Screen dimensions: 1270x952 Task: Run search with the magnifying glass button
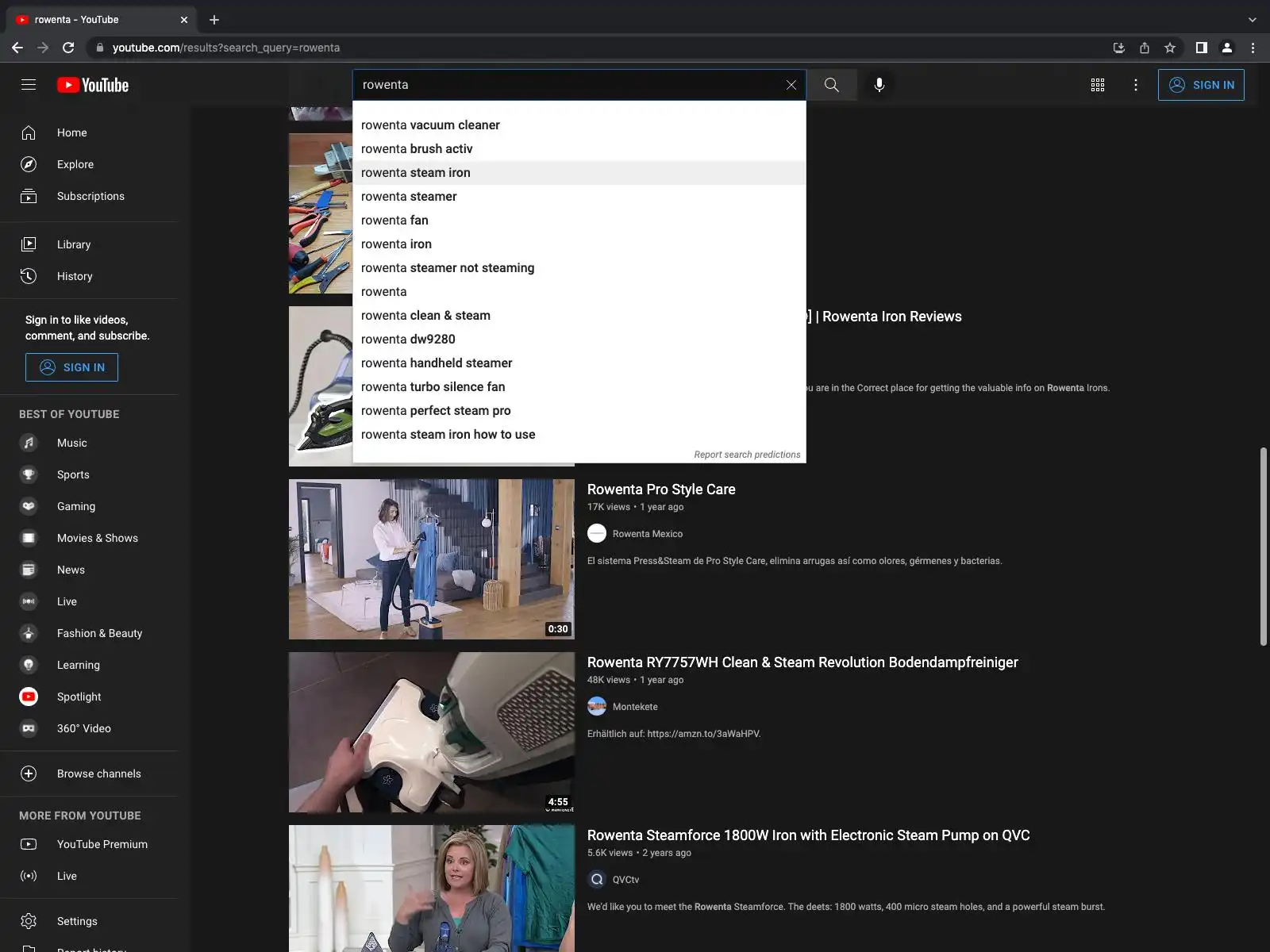[831, 85]
